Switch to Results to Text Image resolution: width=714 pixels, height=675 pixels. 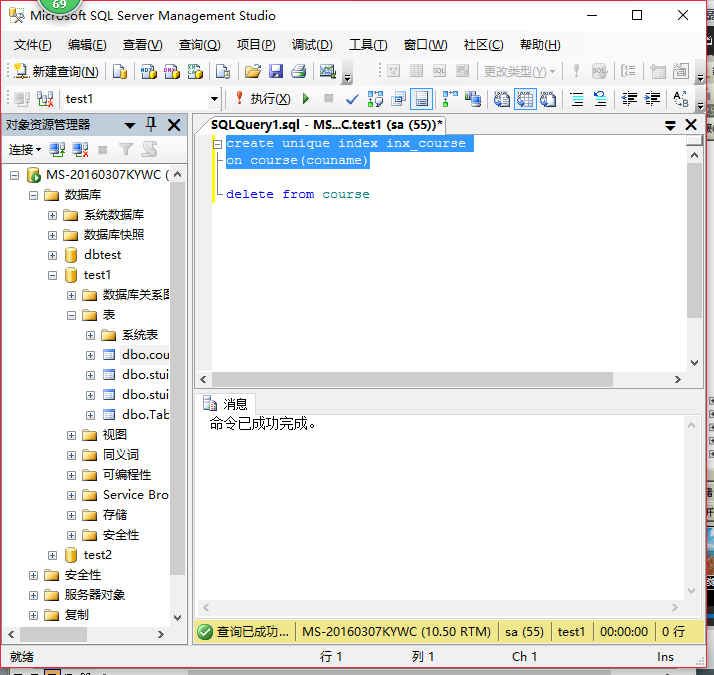click(x=502, y=98)
